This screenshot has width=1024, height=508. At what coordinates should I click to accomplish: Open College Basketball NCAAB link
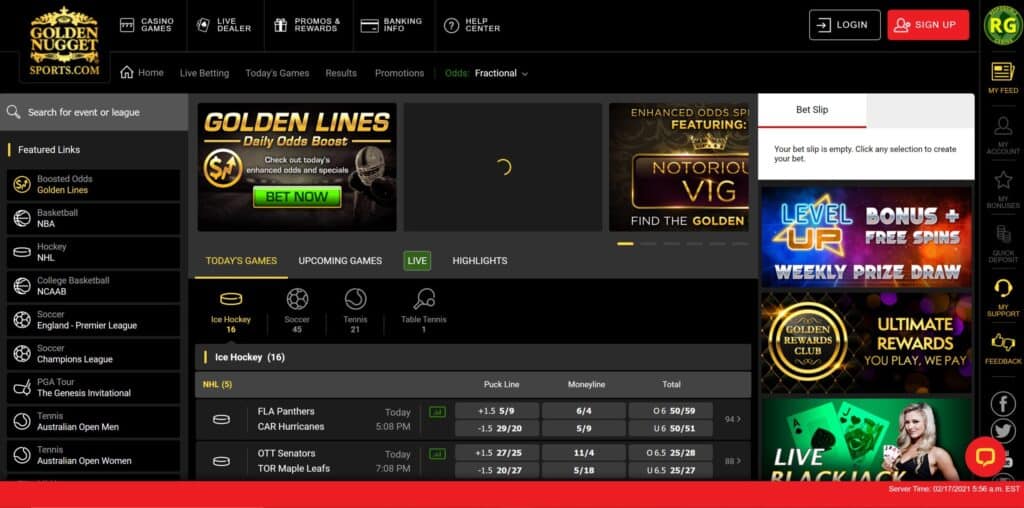pos(93,287)
